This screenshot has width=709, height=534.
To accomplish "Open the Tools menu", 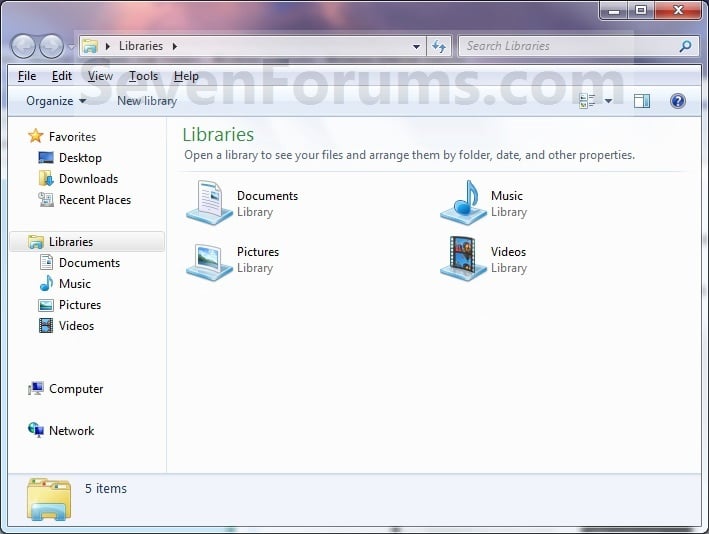I will [x=143, y=76].
